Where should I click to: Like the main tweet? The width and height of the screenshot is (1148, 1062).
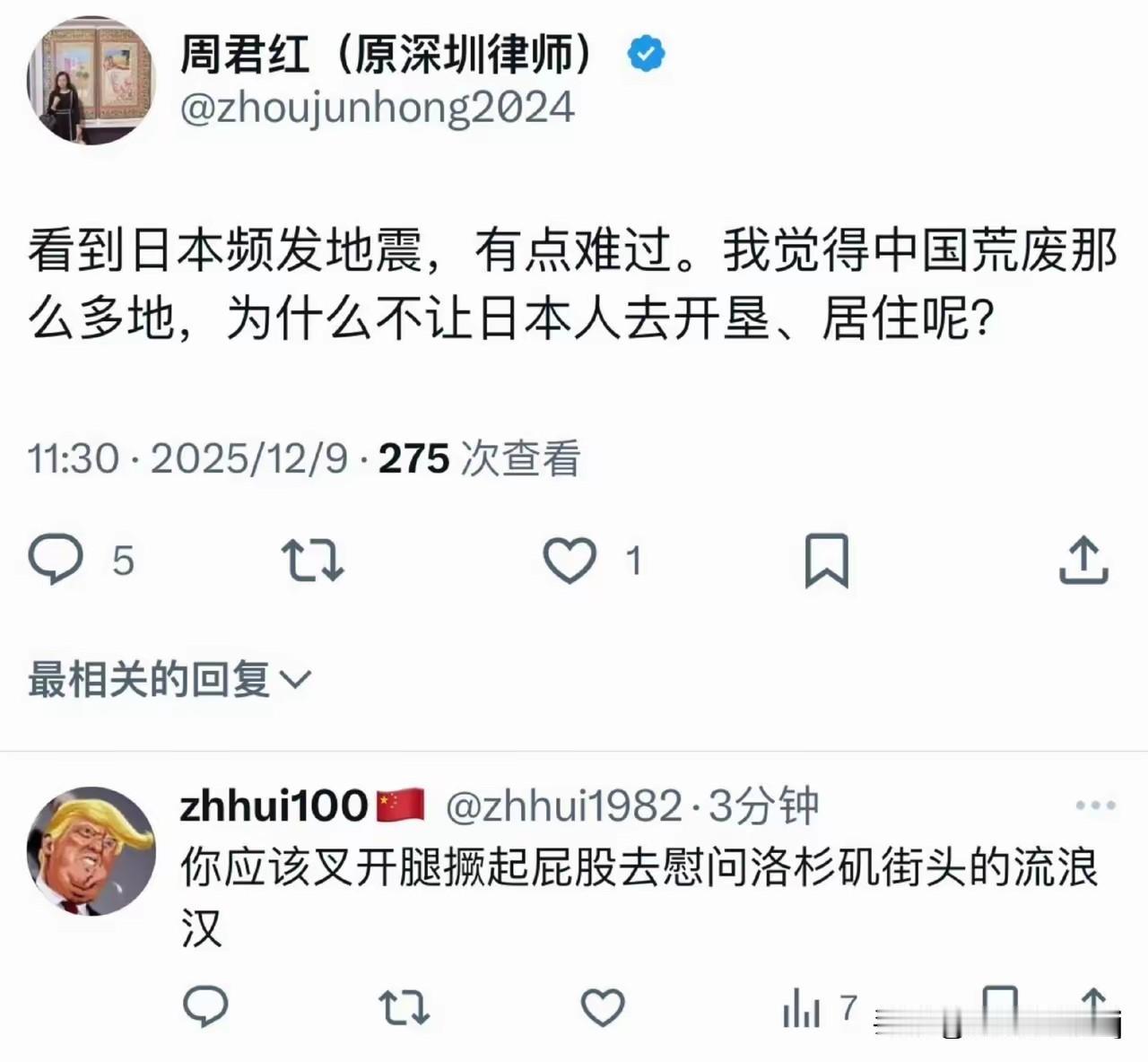coord(570,561)
